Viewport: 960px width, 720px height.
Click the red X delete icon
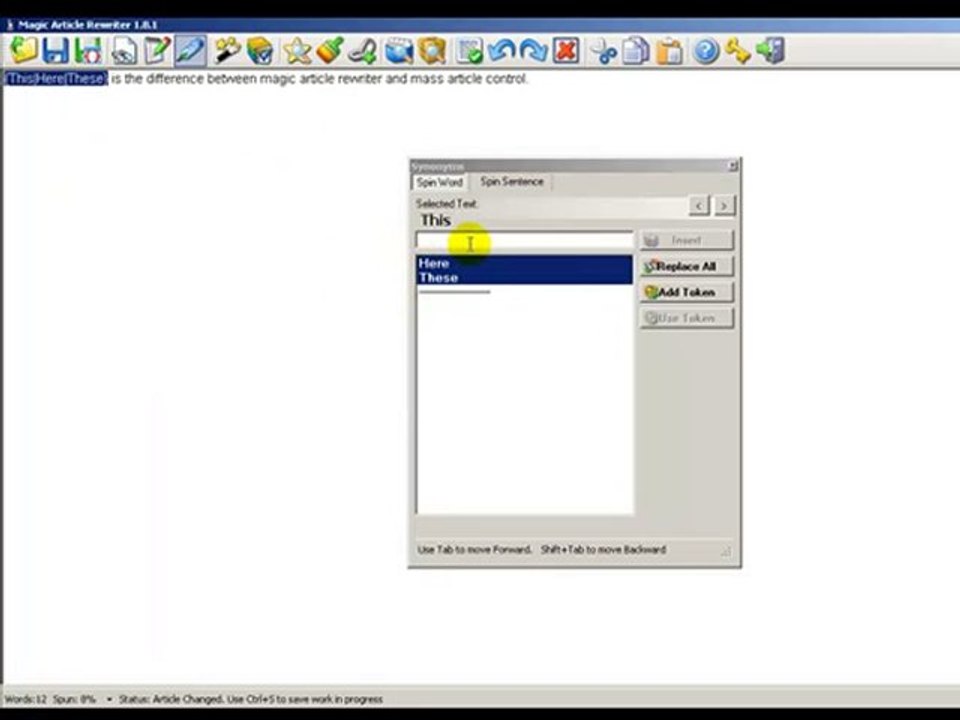[x=566, y=51]
